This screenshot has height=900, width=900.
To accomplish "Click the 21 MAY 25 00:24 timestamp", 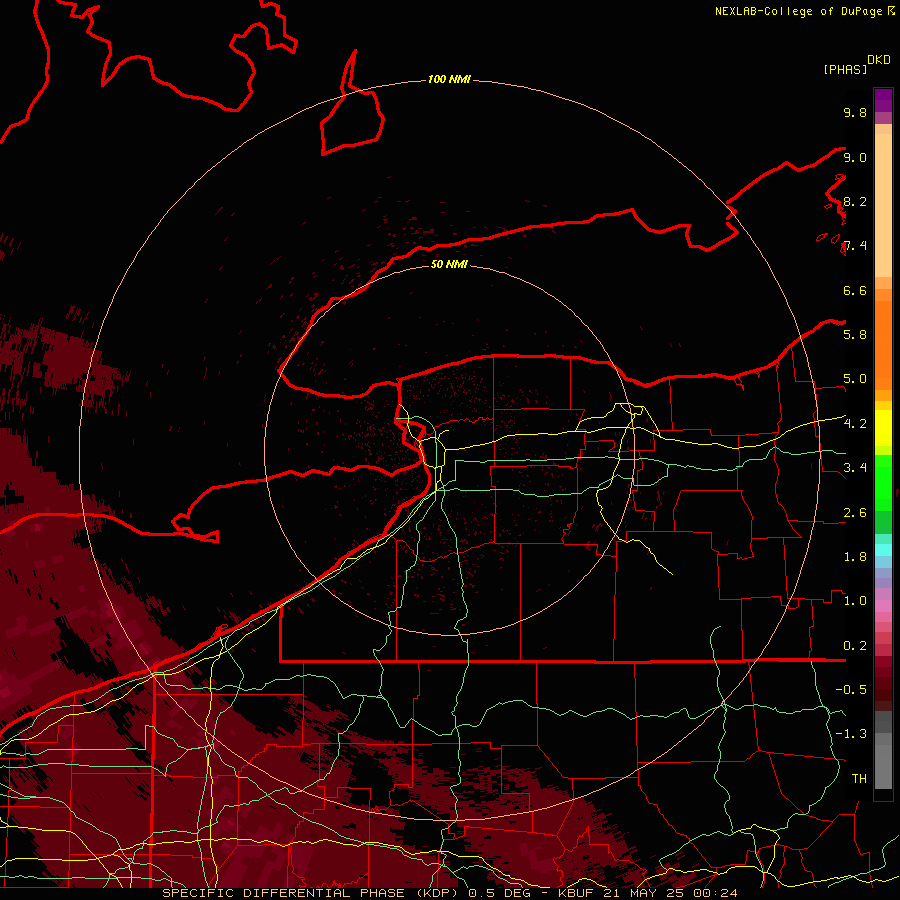I will [670, 893].
